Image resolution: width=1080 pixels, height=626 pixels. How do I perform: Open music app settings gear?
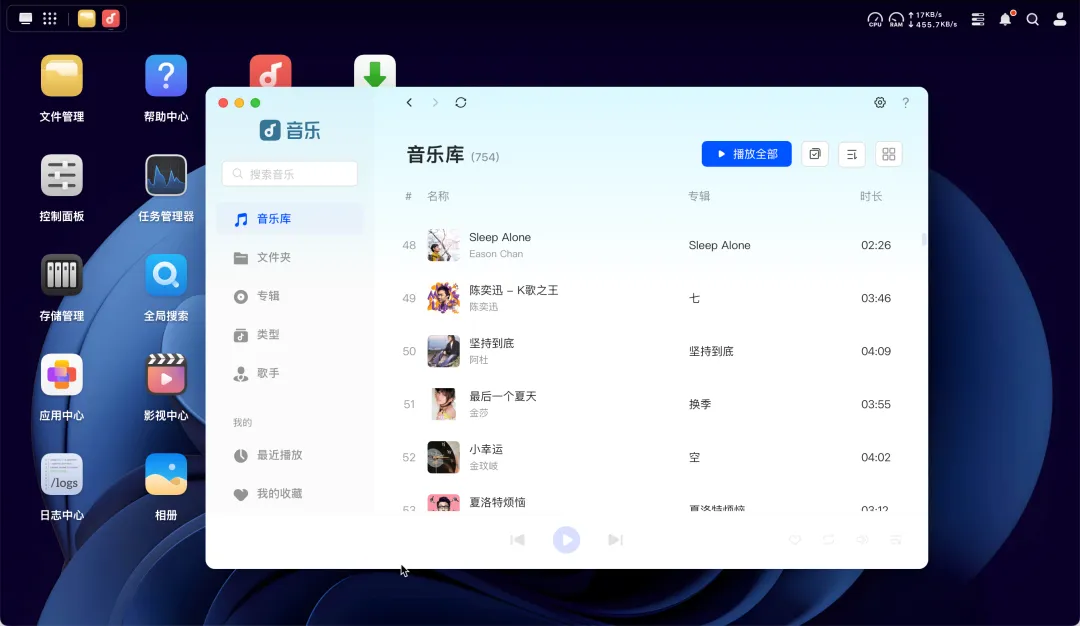tap(880, 103)
